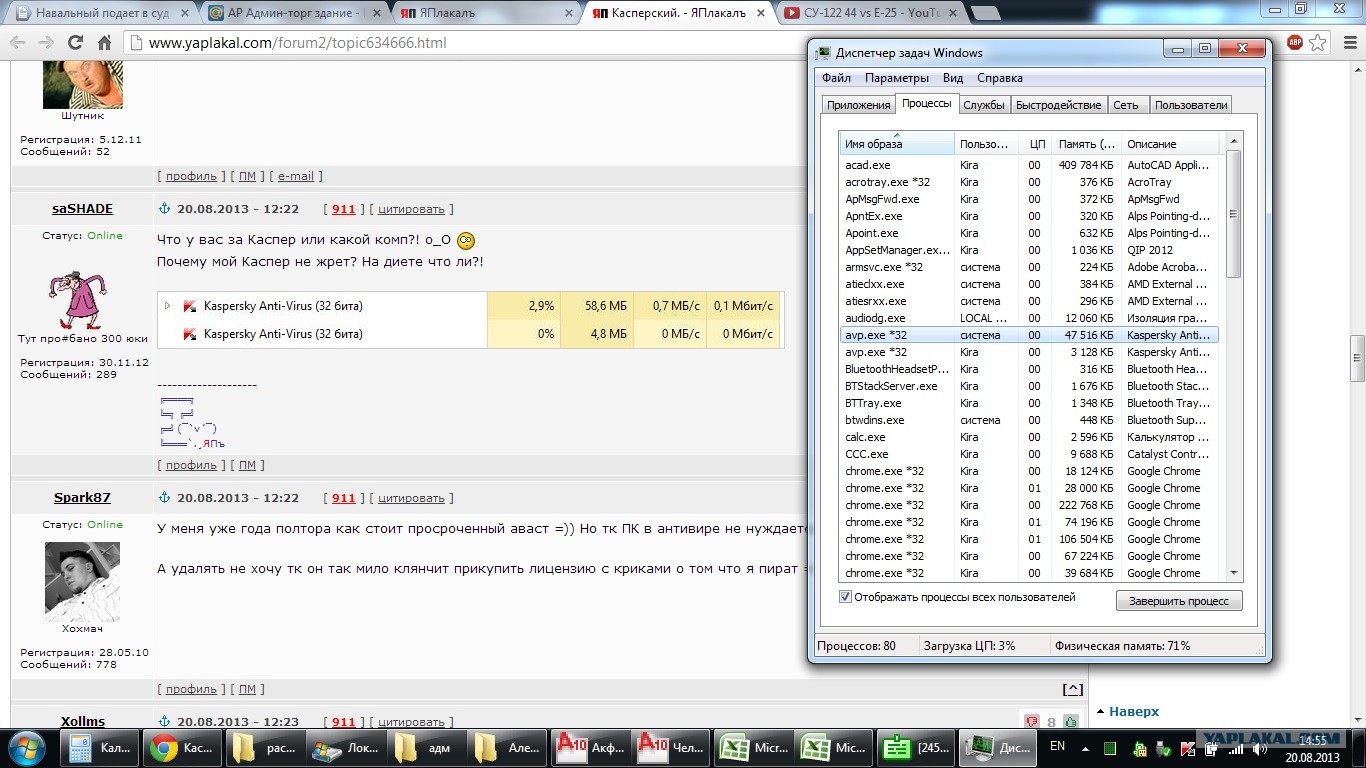
Task: Reload the yaplakal page
Action: coord(75,43)
